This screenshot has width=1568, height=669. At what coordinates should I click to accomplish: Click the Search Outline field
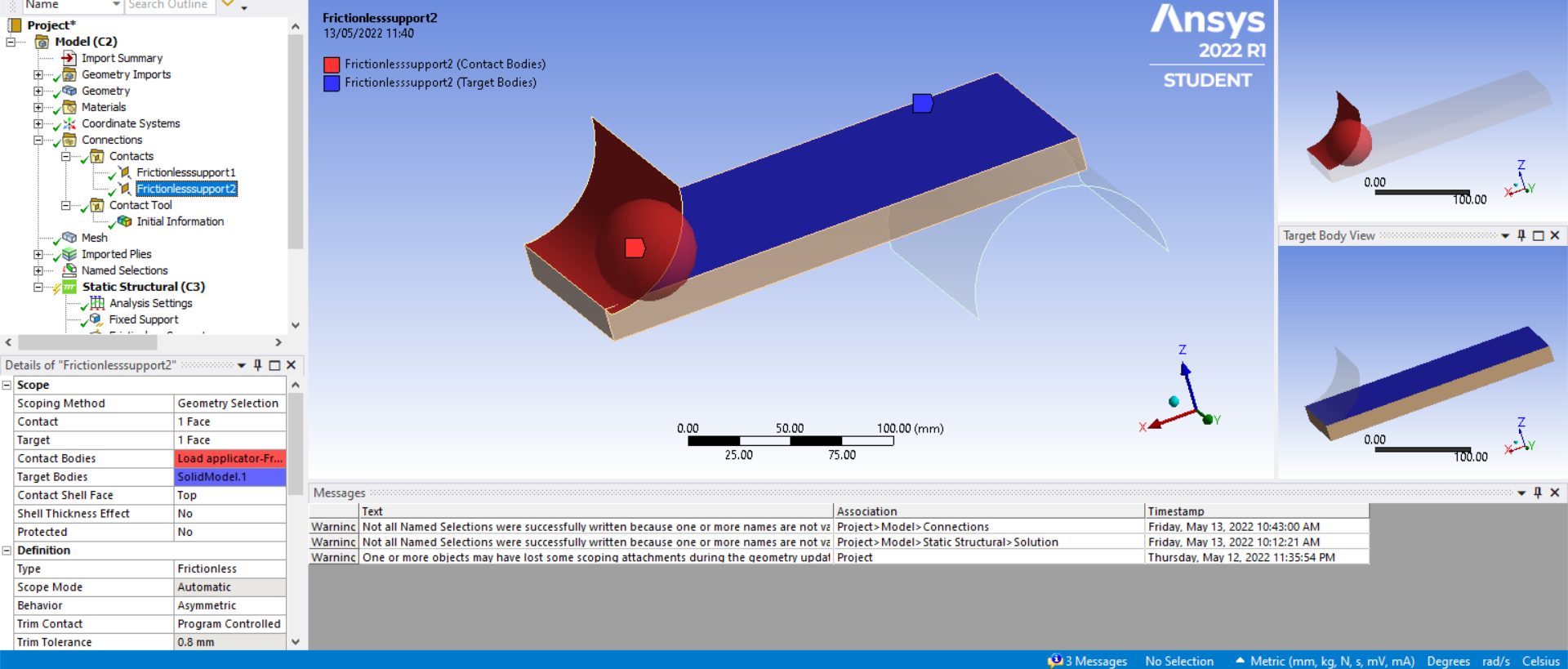click(x=170, y=5)
